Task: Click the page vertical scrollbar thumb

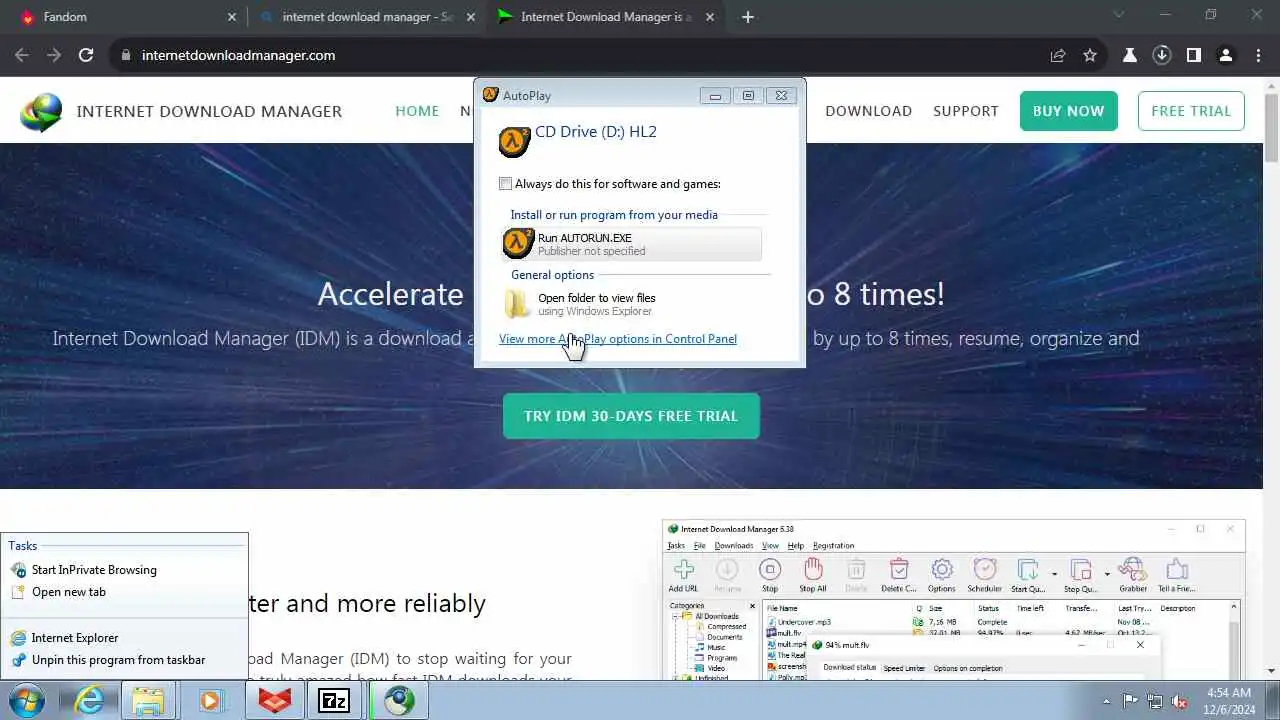Action: coord(1272,128)
